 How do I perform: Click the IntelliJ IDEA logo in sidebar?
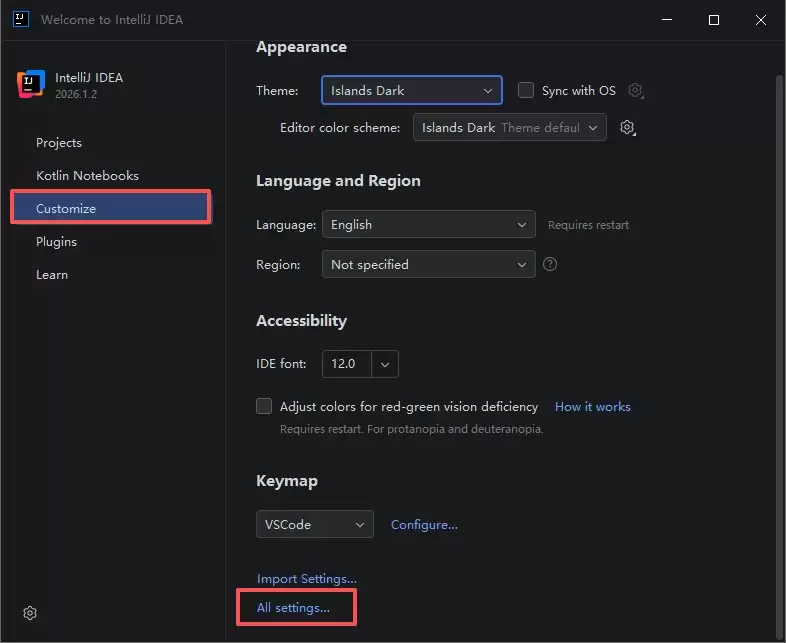[x=31, y=84]
